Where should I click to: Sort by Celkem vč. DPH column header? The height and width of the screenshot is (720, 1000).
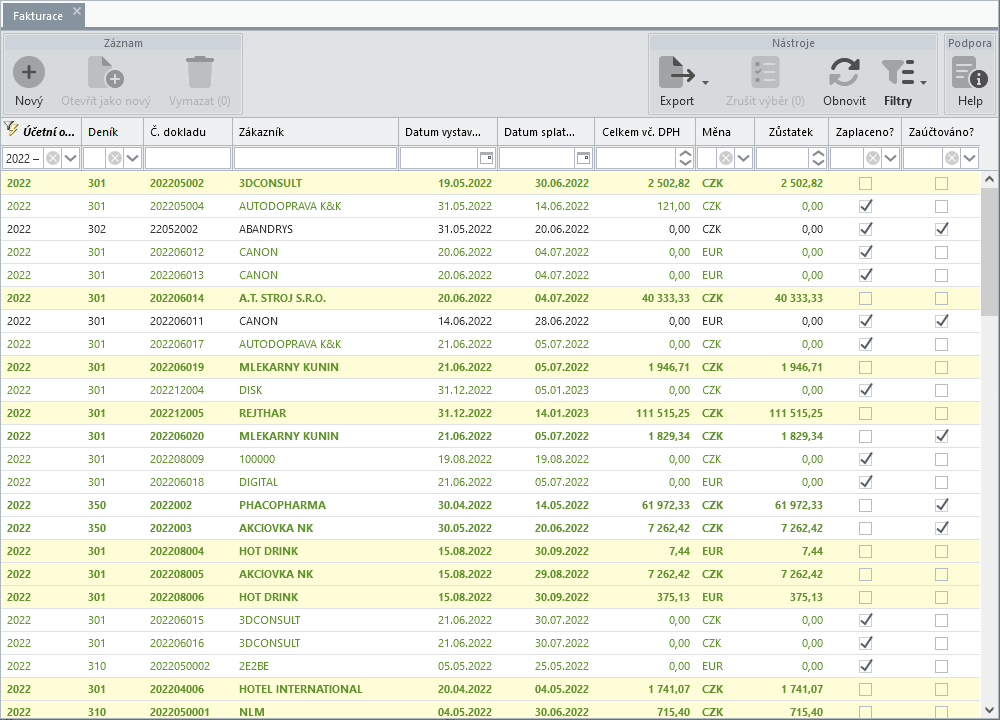(644, 132)
